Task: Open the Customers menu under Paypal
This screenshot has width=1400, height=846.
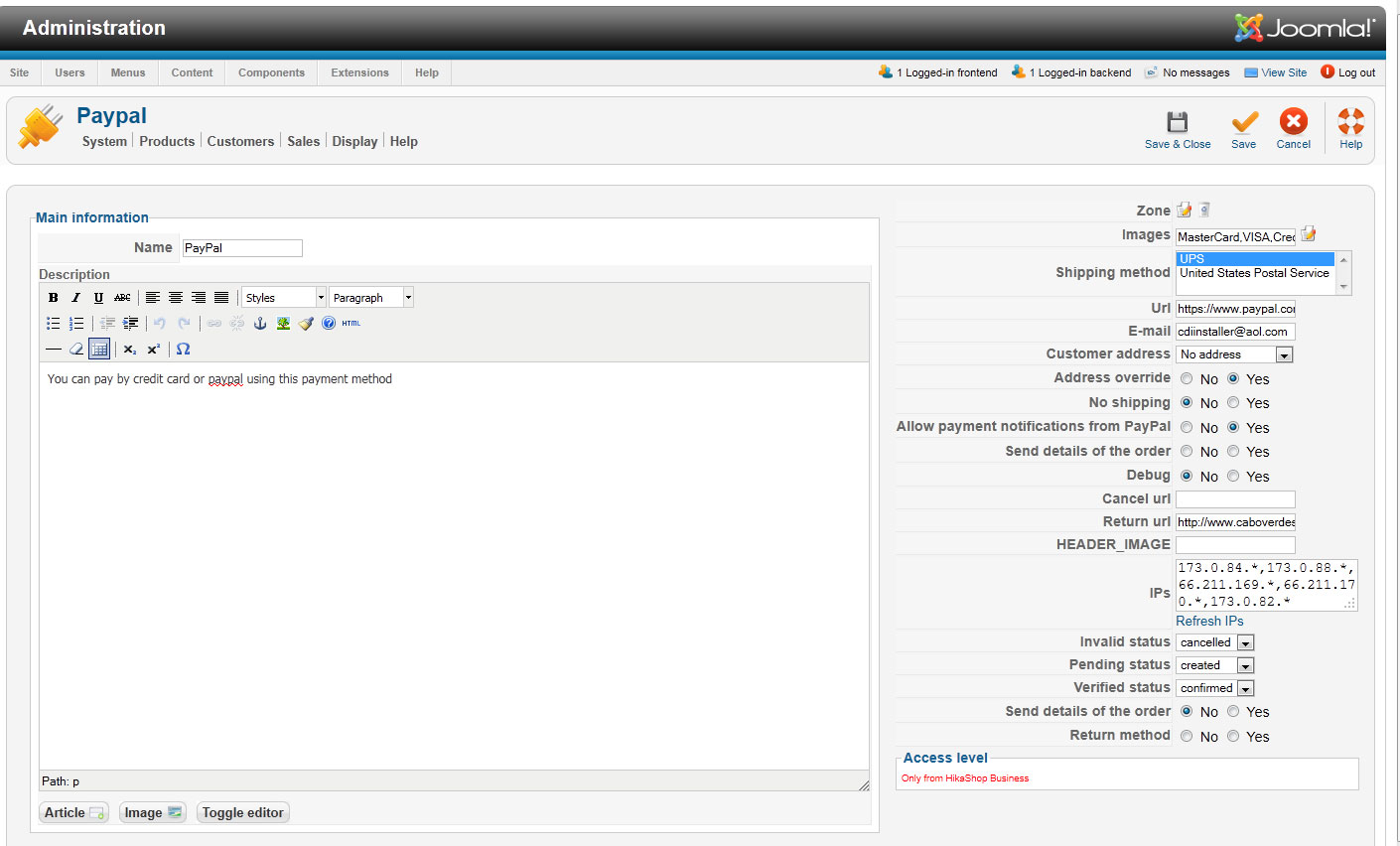Action: (x=240, y=141)
